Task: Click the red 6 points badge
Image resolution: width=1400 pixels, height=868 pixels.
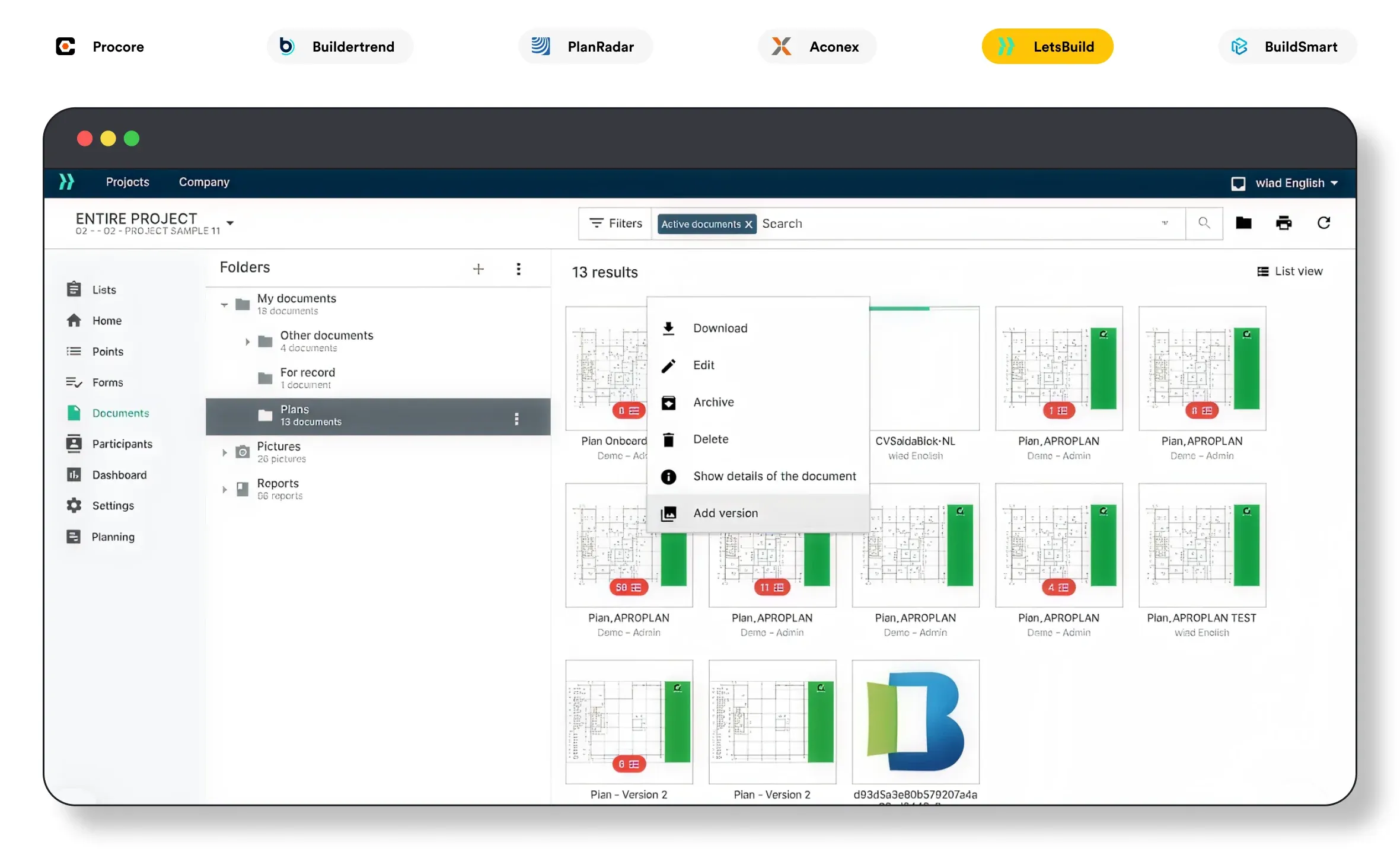Action: point(629,764)
